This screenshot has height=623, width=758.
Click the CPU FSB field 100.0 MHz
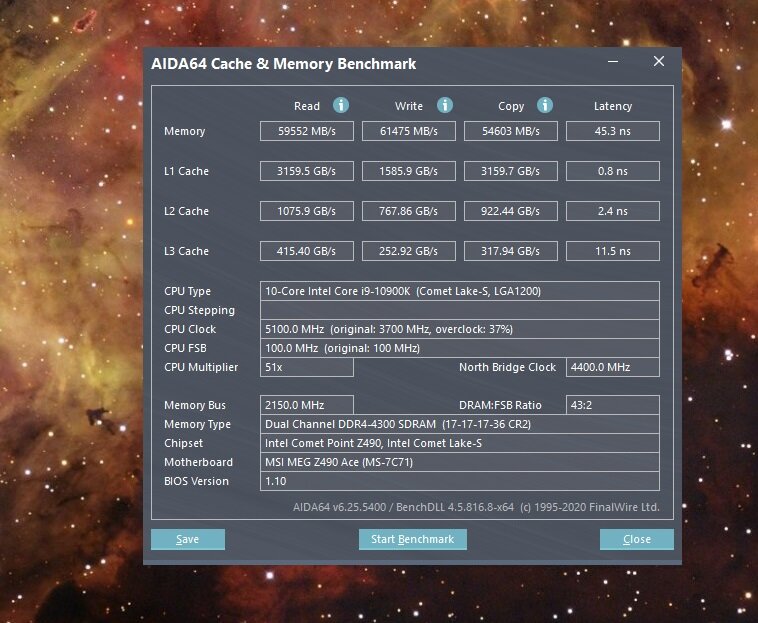point(460,348)
